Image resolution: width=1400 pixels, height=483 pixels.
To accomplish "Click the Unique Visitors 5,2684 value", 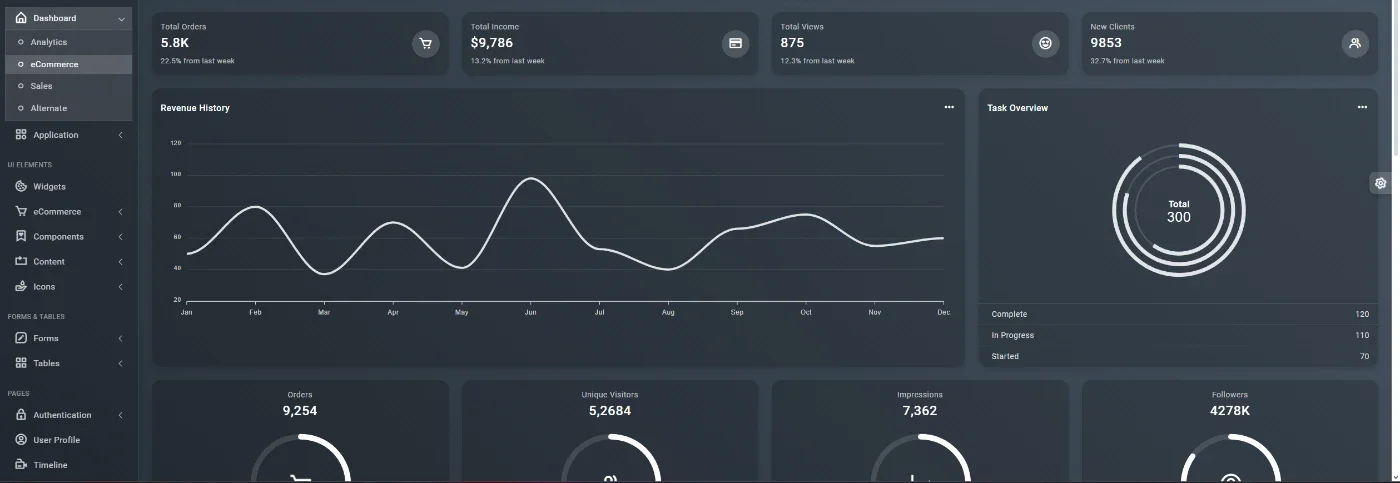I will 610,411.
